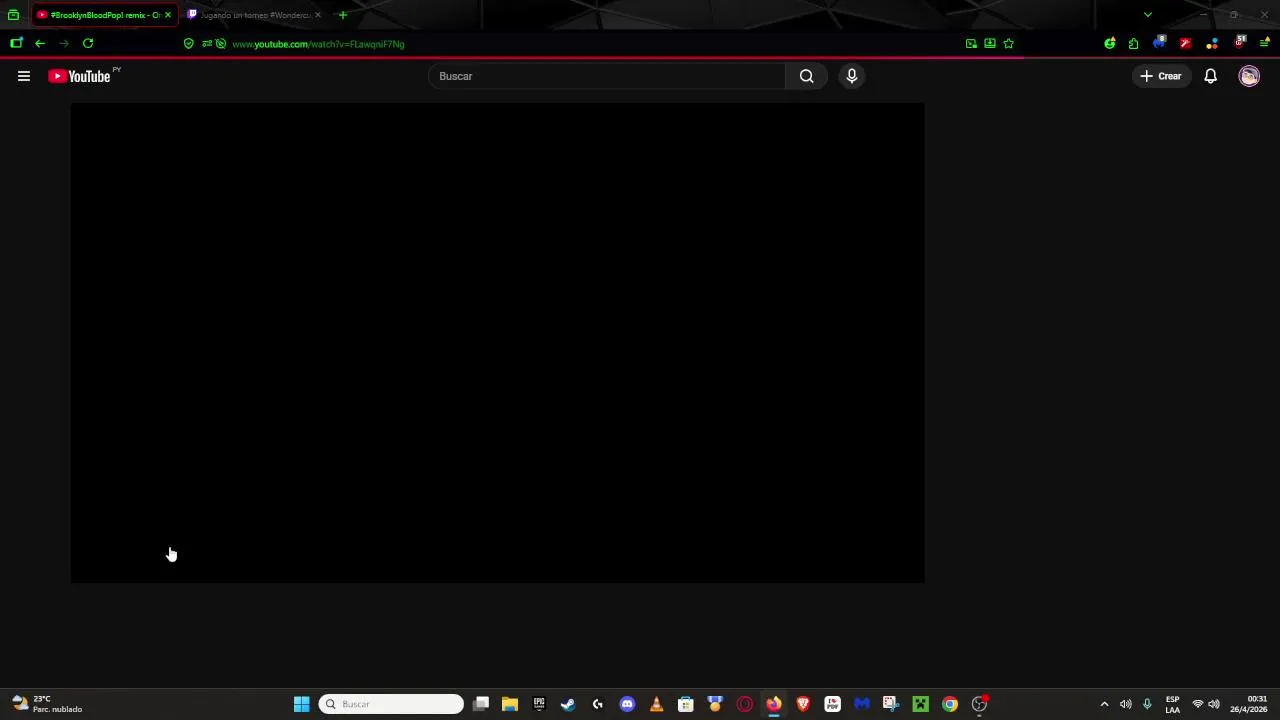Bookmark this page with the star
Viewport: 1280px width, 720px height.
(1008, 44)
